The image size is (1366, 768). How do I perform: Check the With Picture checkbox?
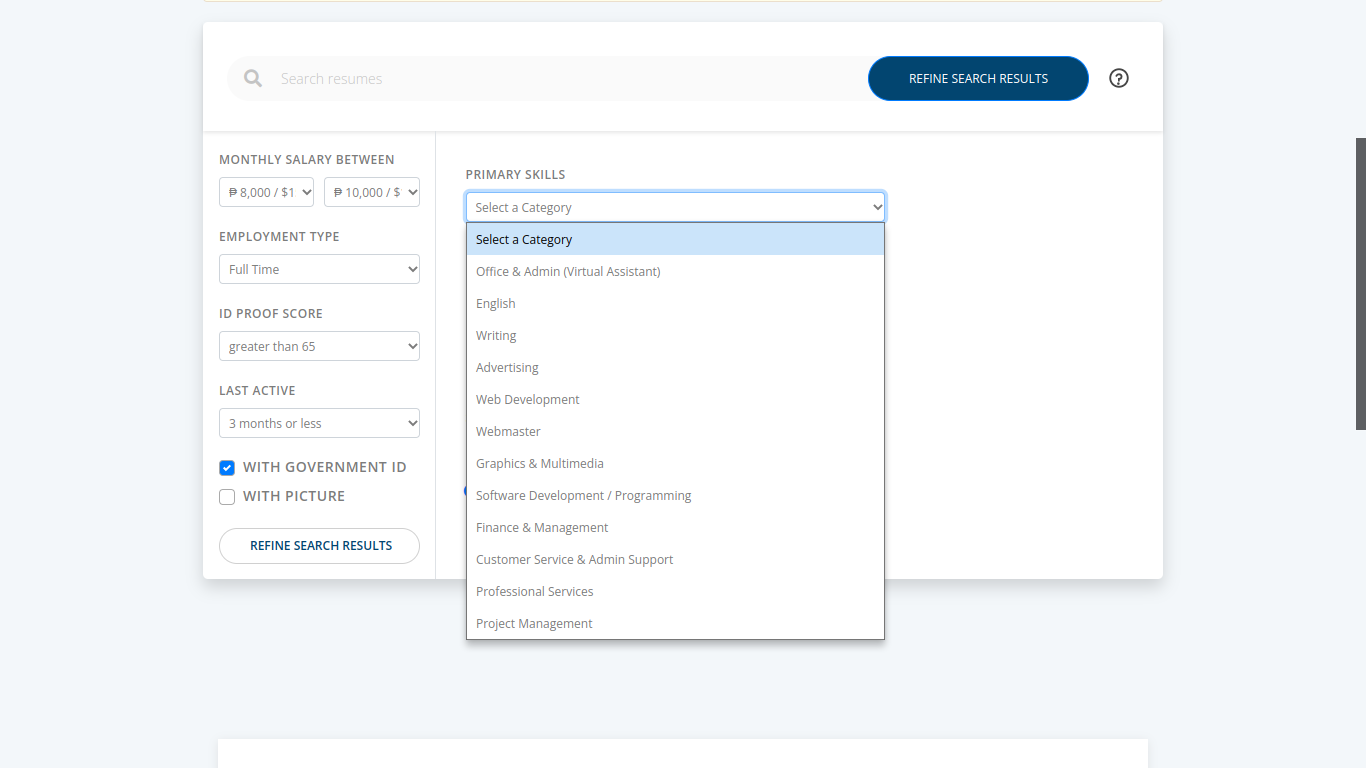pyautogui.click(x=227, y=496)
